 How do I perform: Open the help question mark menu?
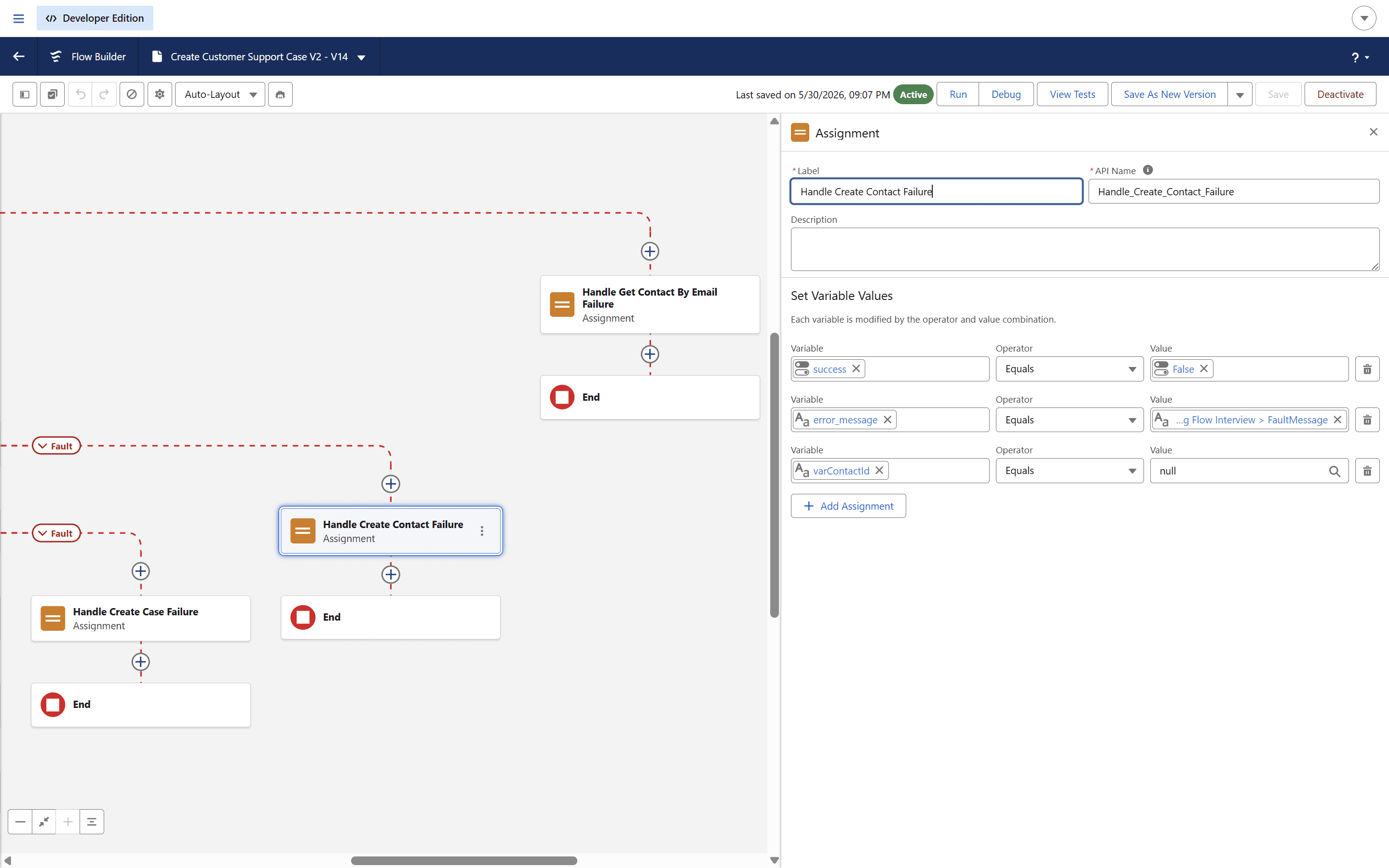[x=1360, y=57]
